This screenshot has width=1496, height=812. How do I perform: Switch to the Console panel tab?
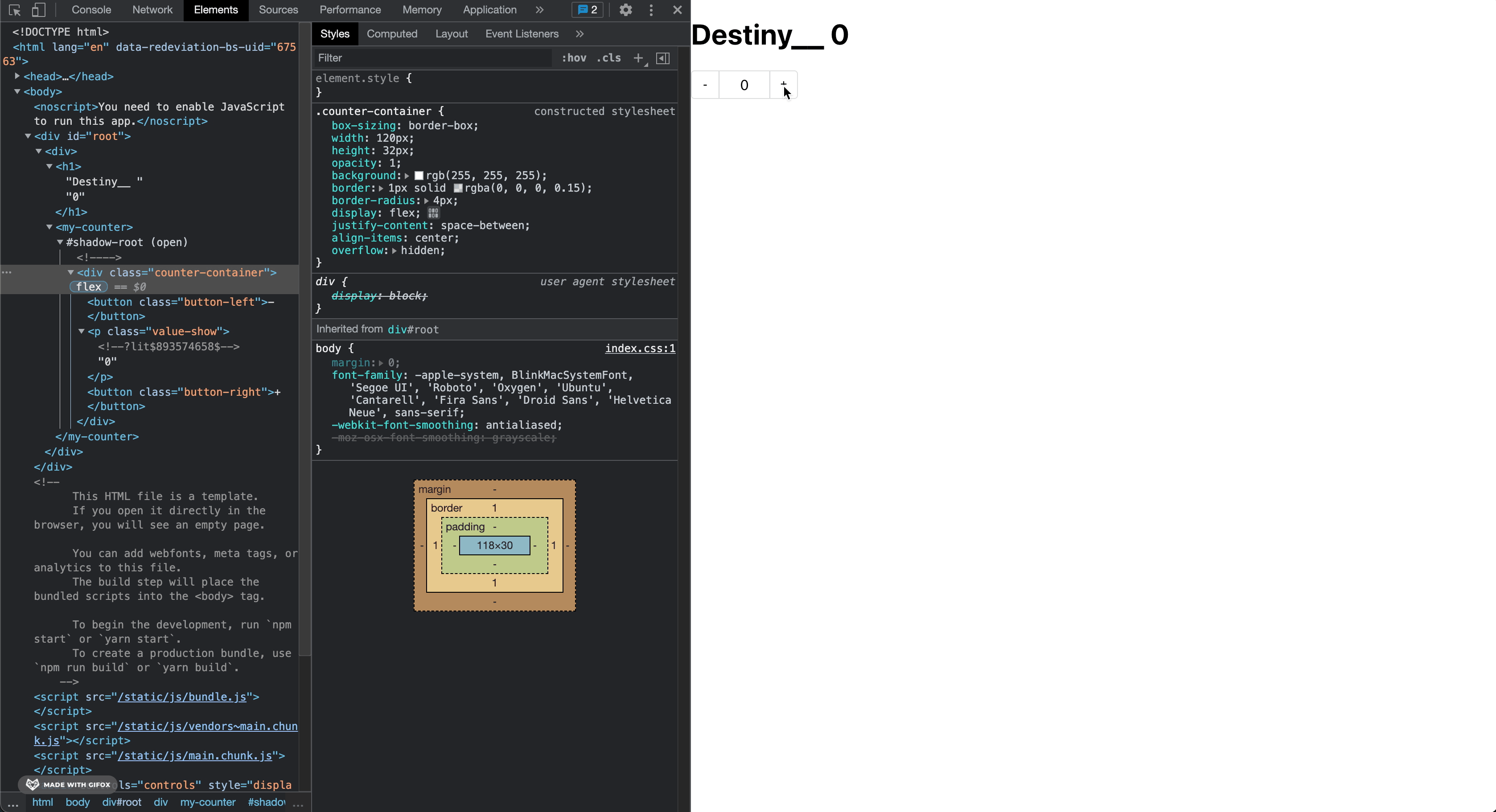pyautogui.click(x=91, y=10)
